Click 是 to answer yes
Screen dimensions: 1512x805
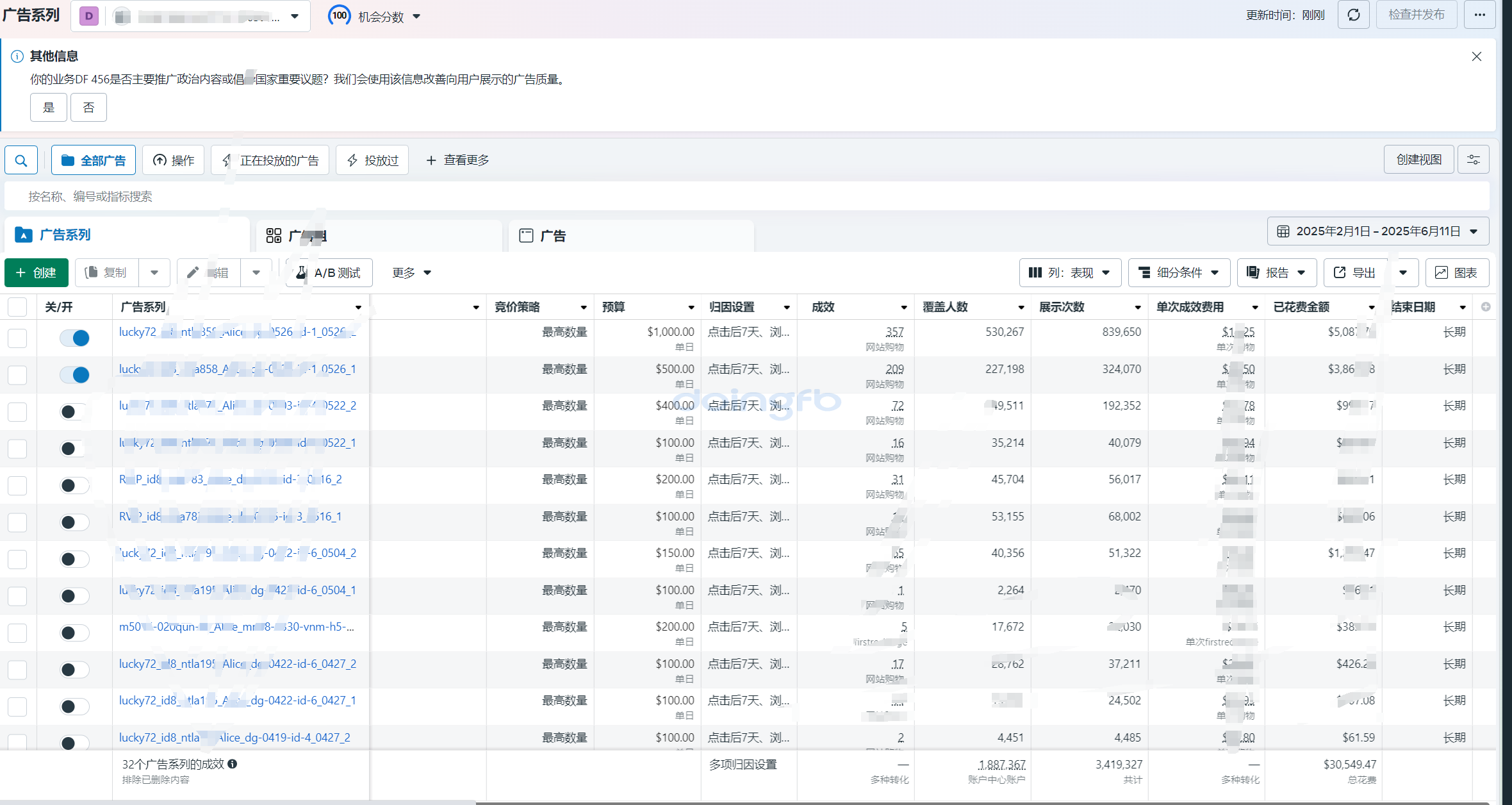click(49, 107)
